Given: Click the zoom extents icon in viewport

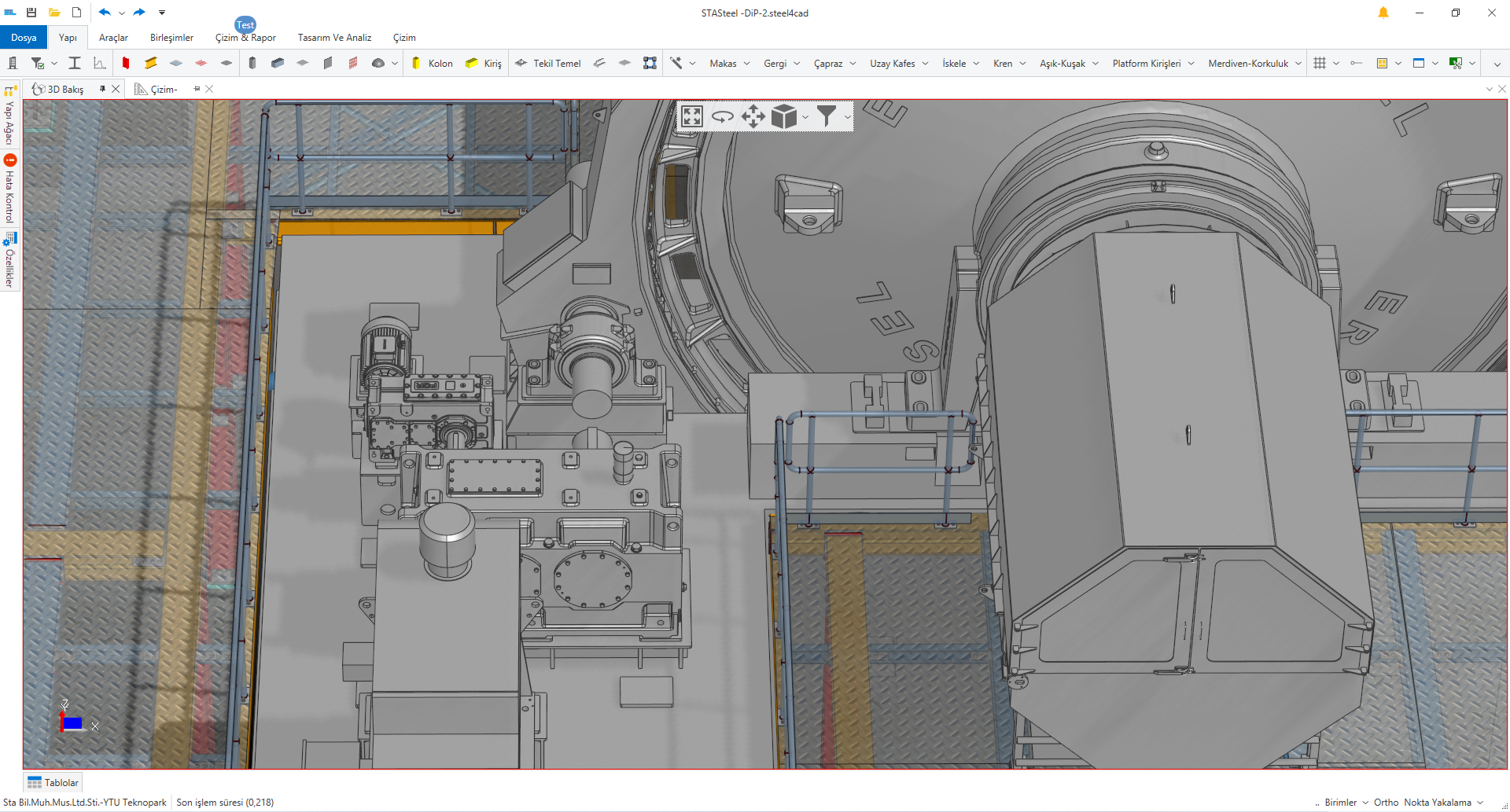Looking at the screenshot, I should click(692, 116).
